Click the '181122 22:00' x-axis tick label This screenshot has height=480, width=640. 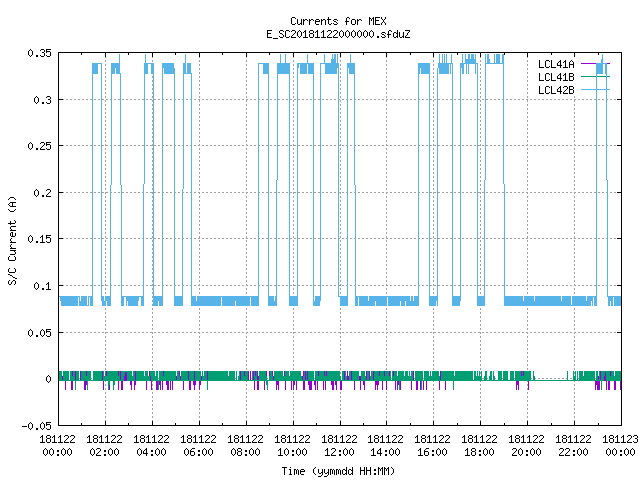point(573,446)
